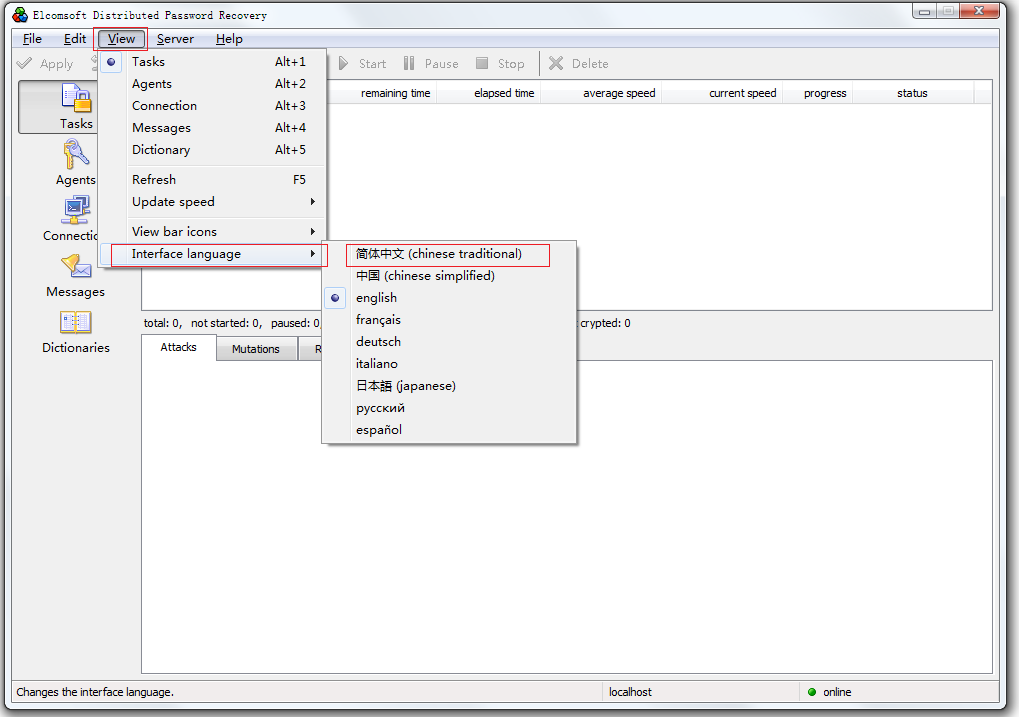This screenshot has width=1019, height=717.
Task: Expand the View bar icons submenu
Action: tap(212, 232)
